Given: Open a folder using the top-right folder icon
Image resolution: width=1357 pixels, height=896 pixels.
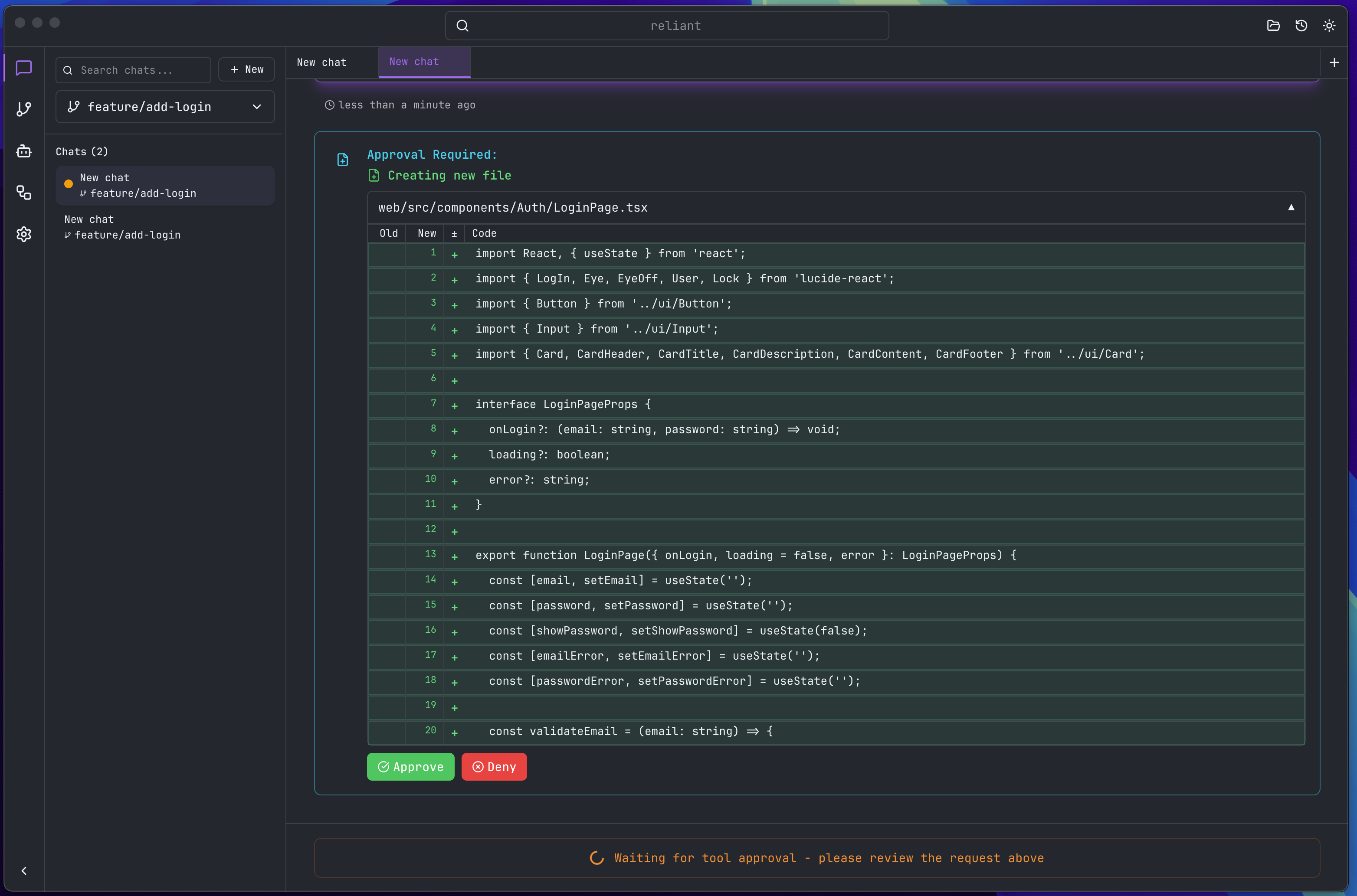Looking at the screenshot, I should pos(1273,25).
